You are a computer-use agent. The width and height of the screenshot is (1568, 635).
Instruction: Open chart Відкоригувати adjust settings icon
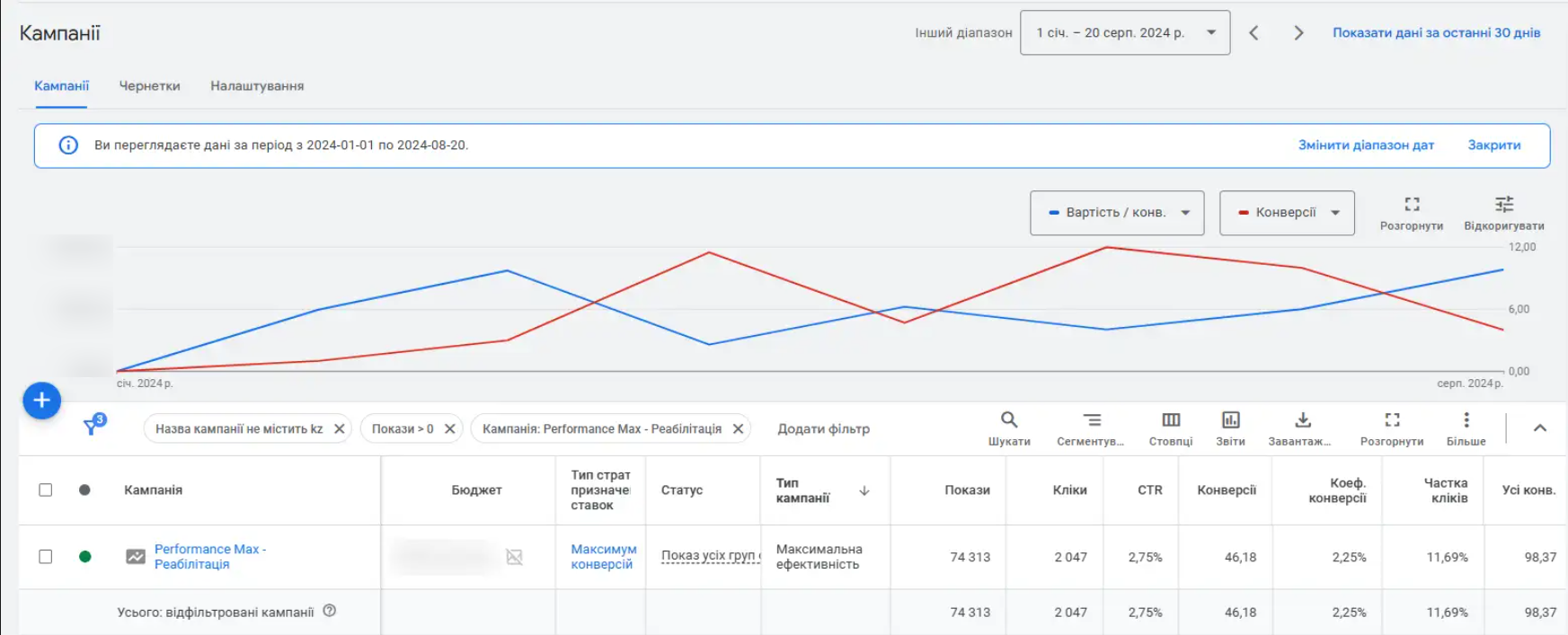tap(1503, 205)
